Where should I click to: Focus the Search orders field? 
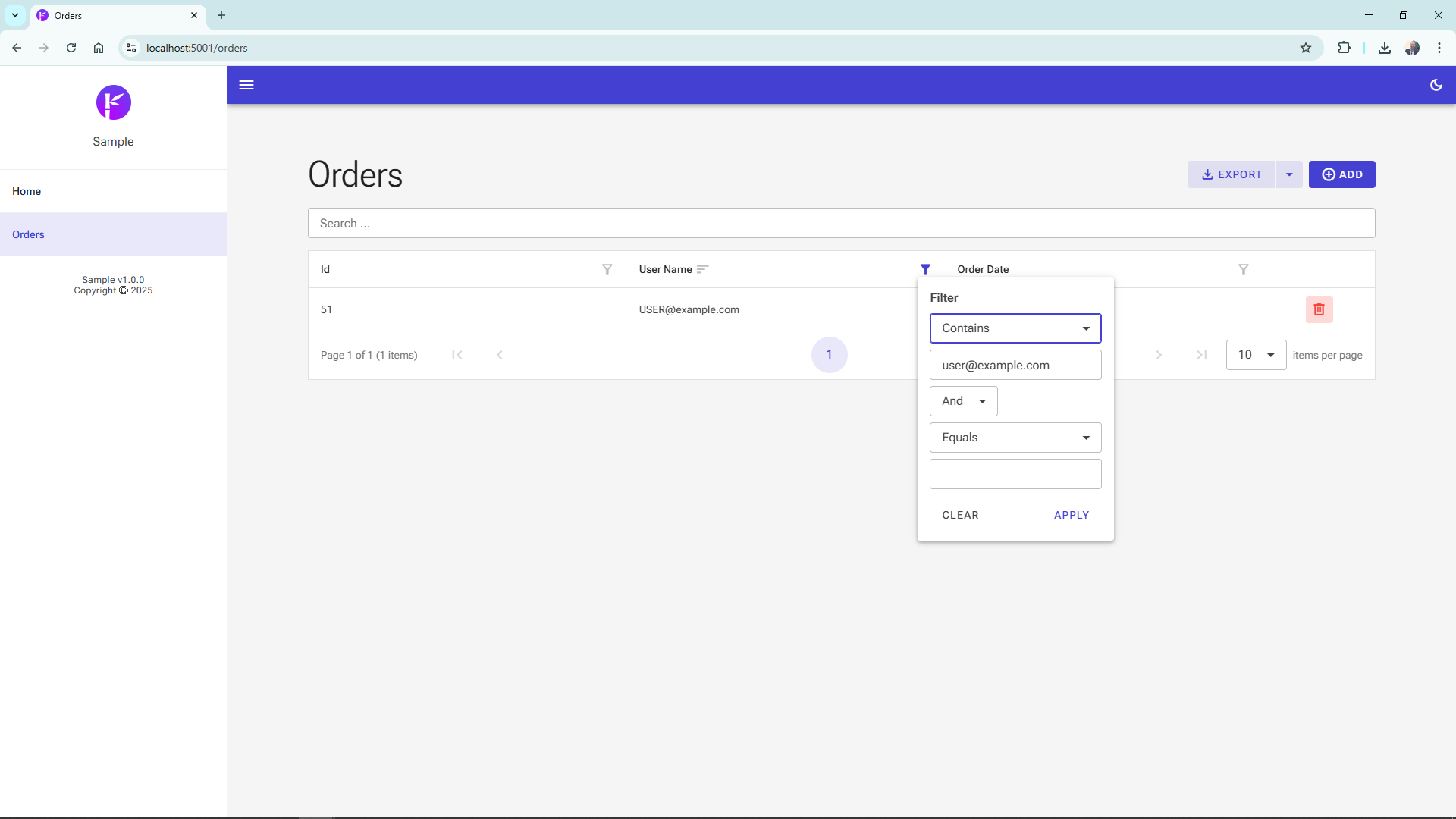[841, 223]
